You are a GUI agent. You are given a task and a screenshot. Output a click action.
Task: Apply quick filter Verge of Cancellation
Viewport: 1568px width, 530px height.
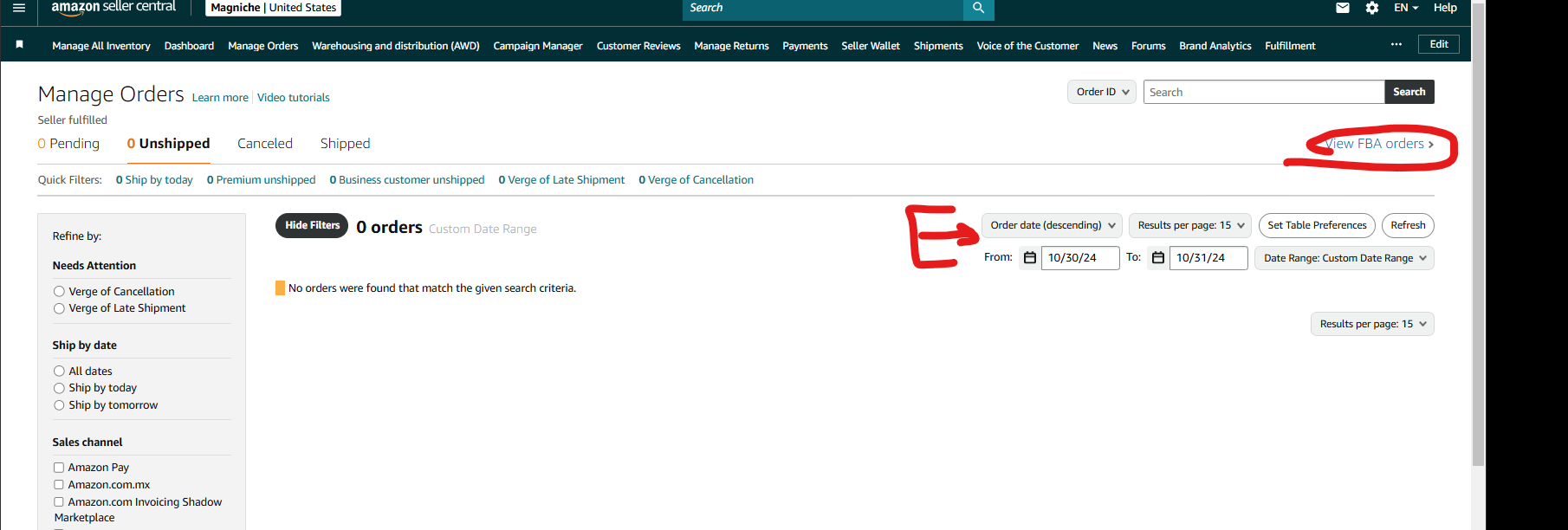[696, 180]
